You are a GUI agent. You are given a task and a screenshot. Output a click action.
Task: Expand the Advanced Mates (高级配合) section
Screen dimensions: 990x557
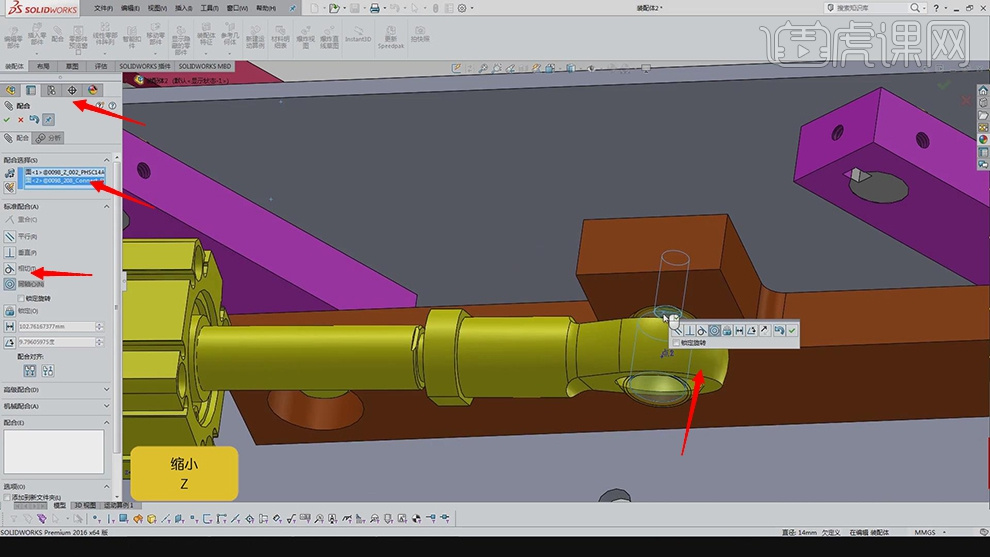107,389
